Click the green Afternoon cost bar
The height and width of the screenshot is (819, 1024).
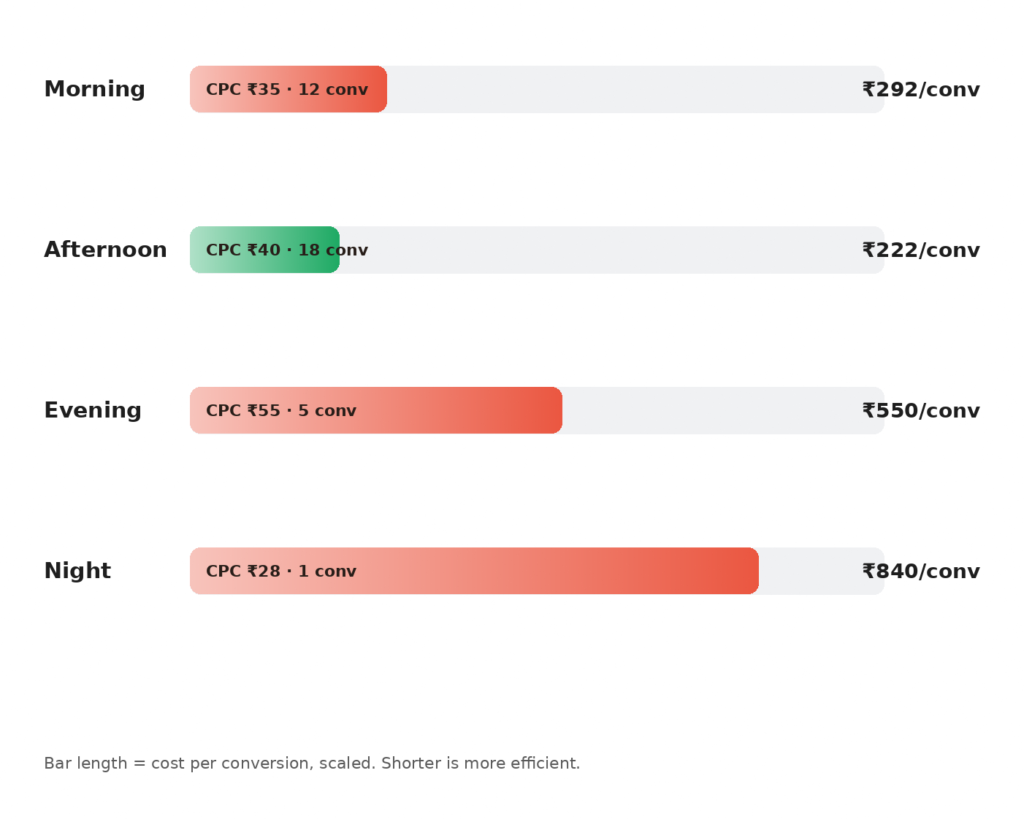click(264, 249)
